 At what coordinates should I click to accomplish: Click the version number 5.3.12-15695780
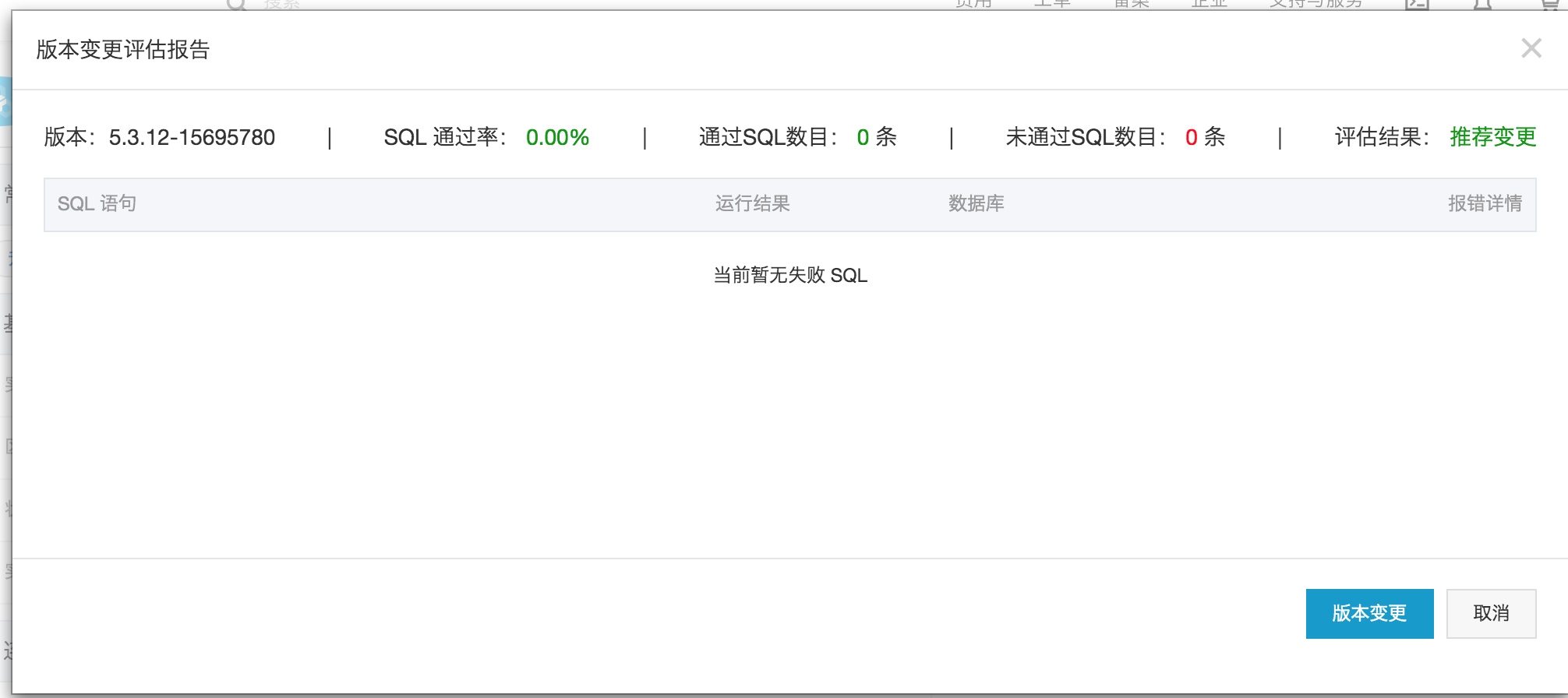click(x=192, y=137)
